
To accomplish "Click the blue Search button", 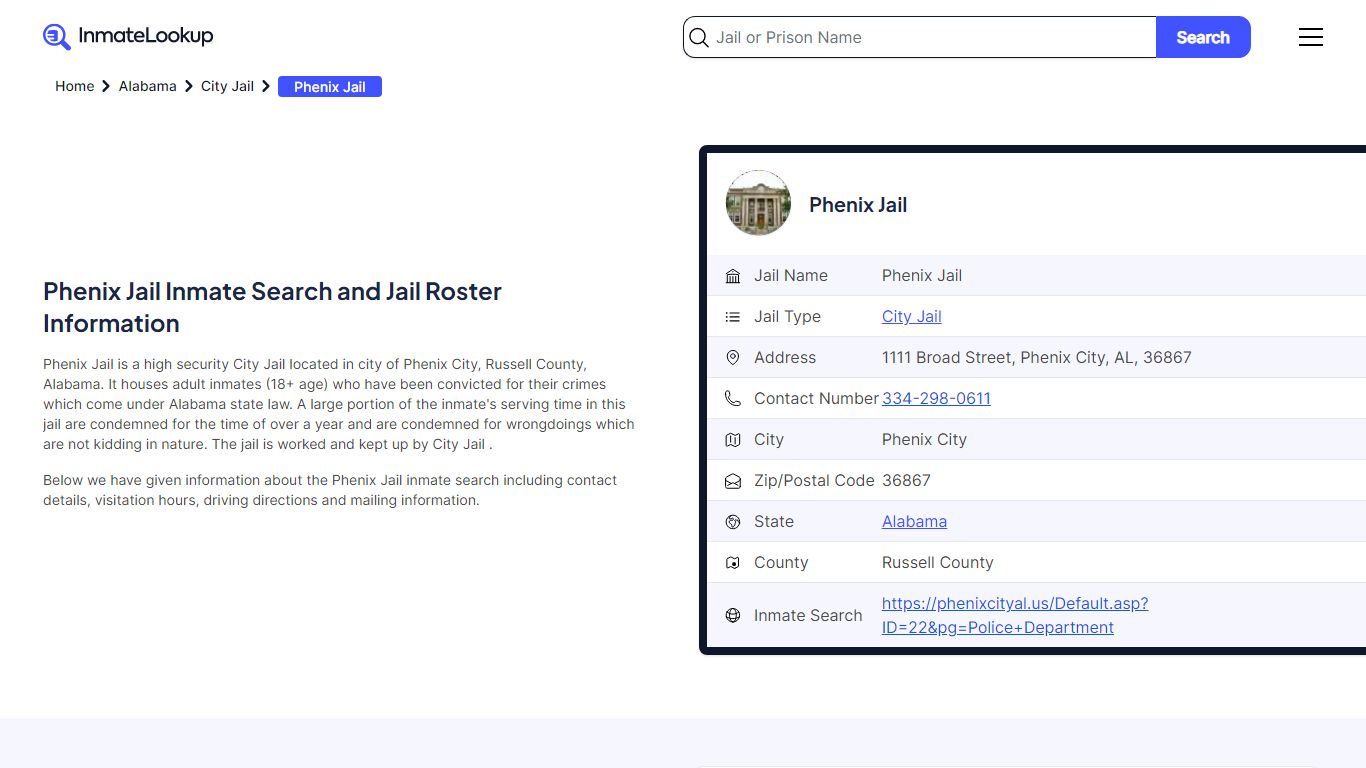I will click(1203, 37).
